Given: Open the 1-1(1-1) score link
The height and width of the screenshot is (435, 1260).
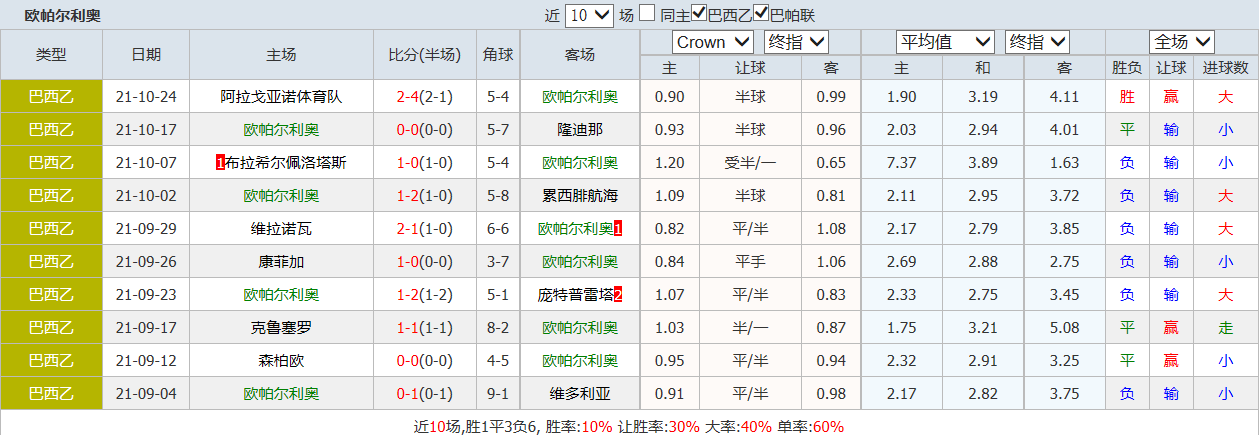Looking at the screenshot, I should (424, 328).
